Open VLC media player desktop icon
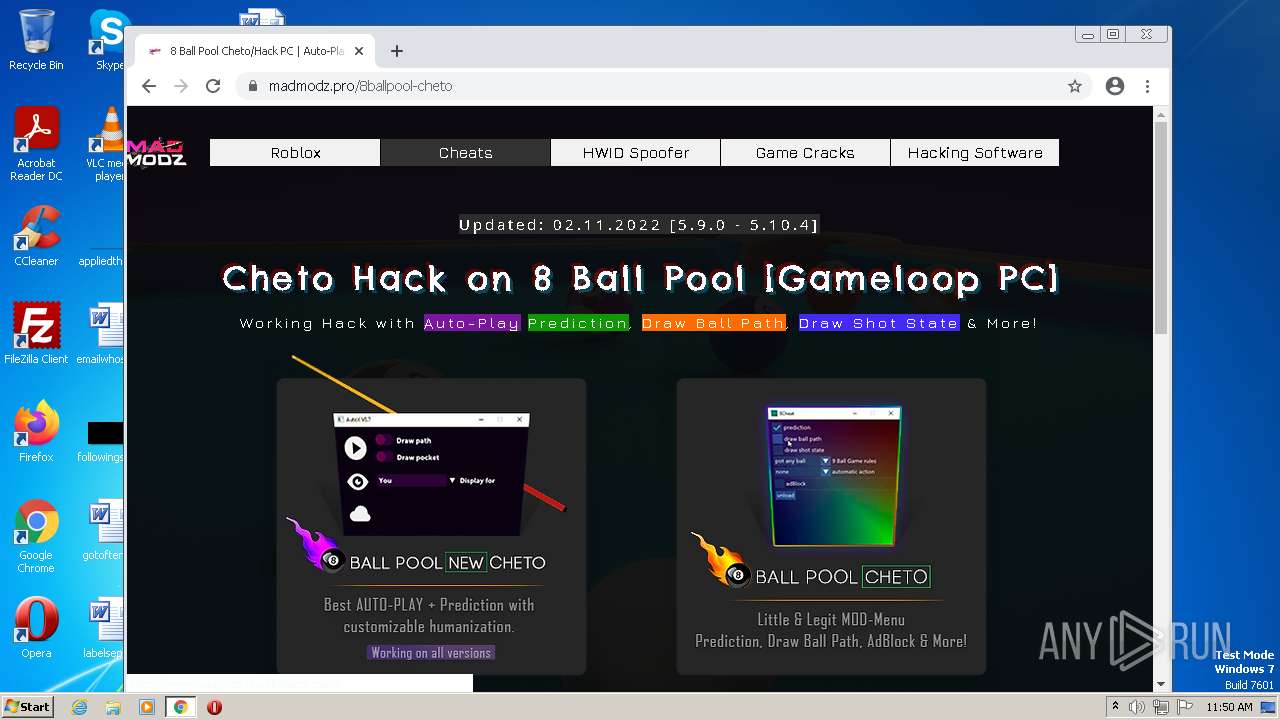 pos(106,145)
